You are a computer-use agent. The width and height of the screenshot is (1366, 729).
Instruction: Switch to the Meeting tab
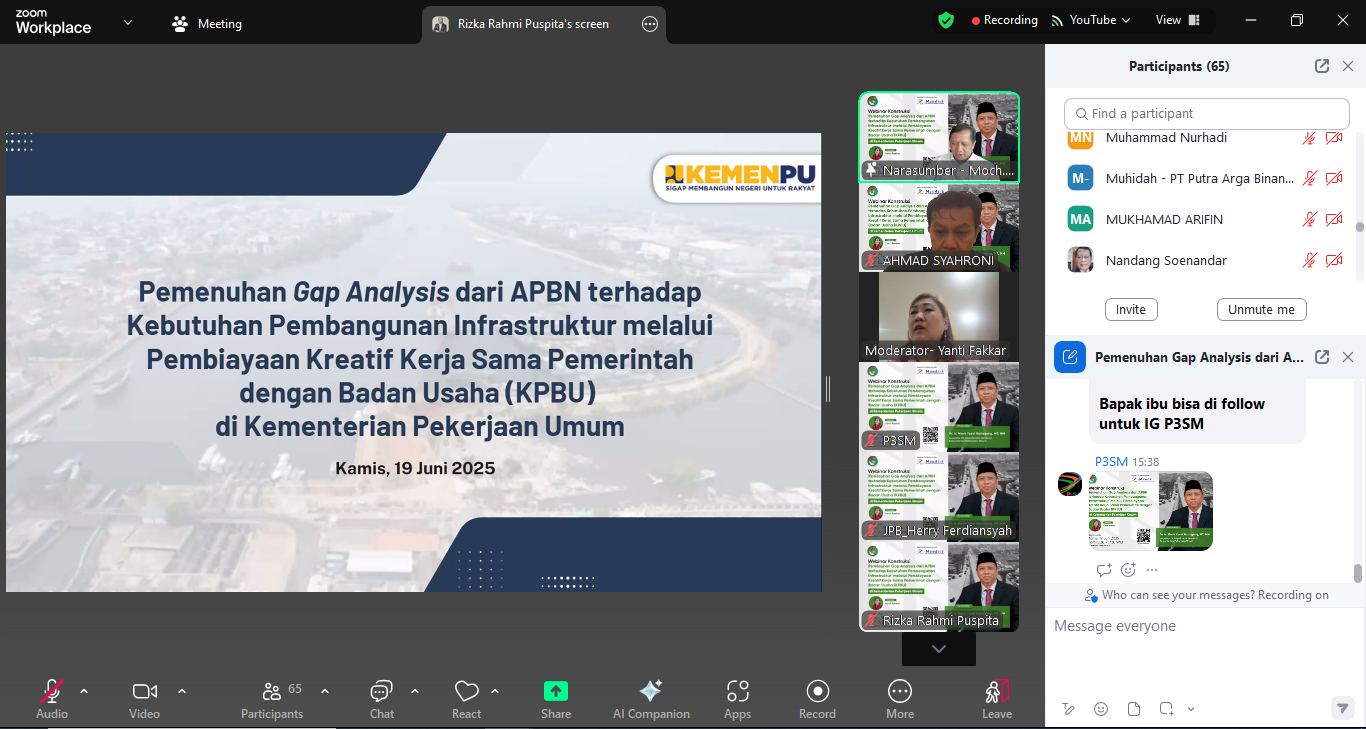(x=208, y=24)
